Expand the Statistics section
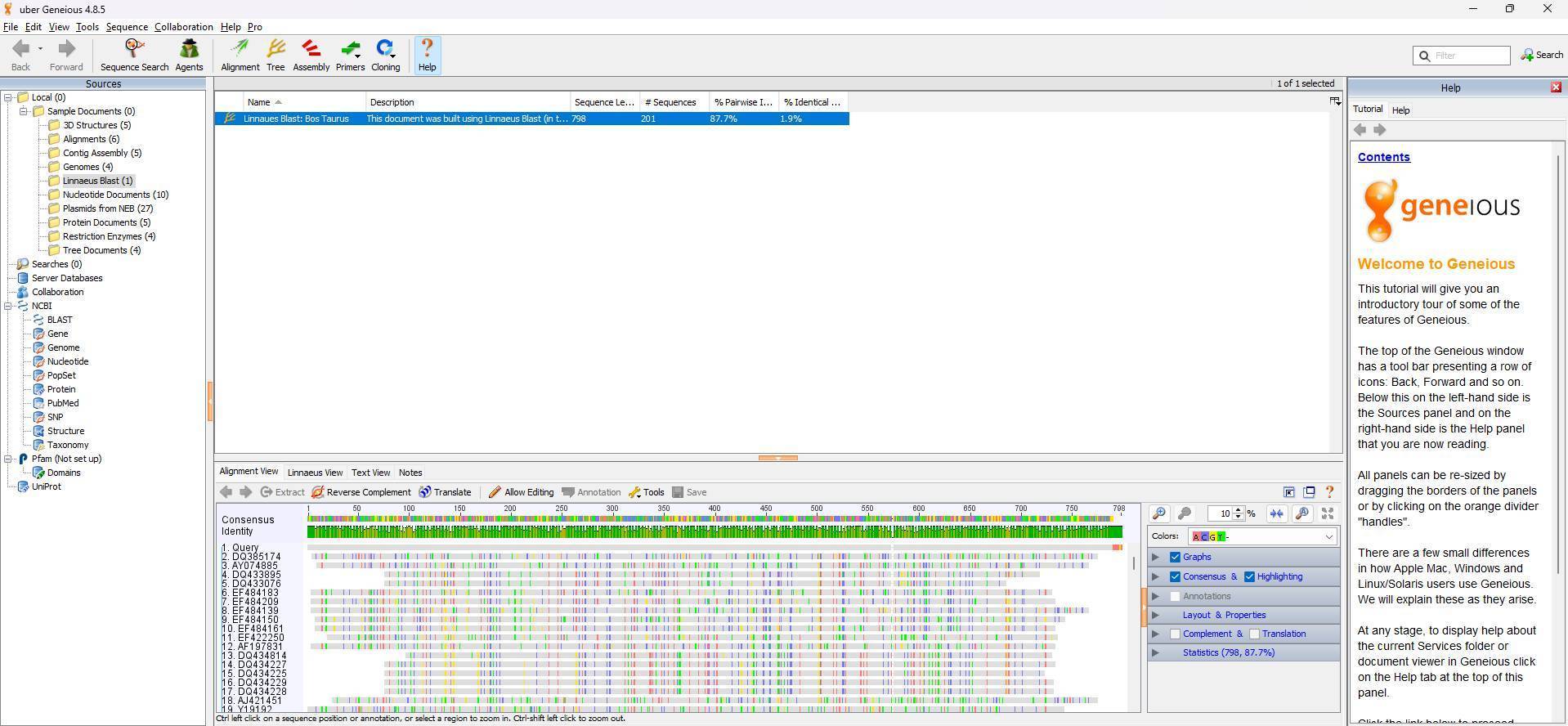Viewport: 1568px width, 726px height. [1155, 652]
